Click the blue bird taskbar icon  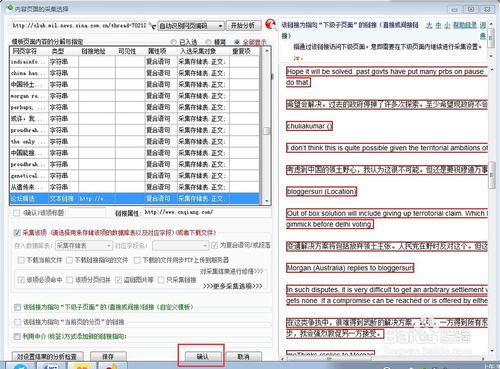tap(20, 366)
